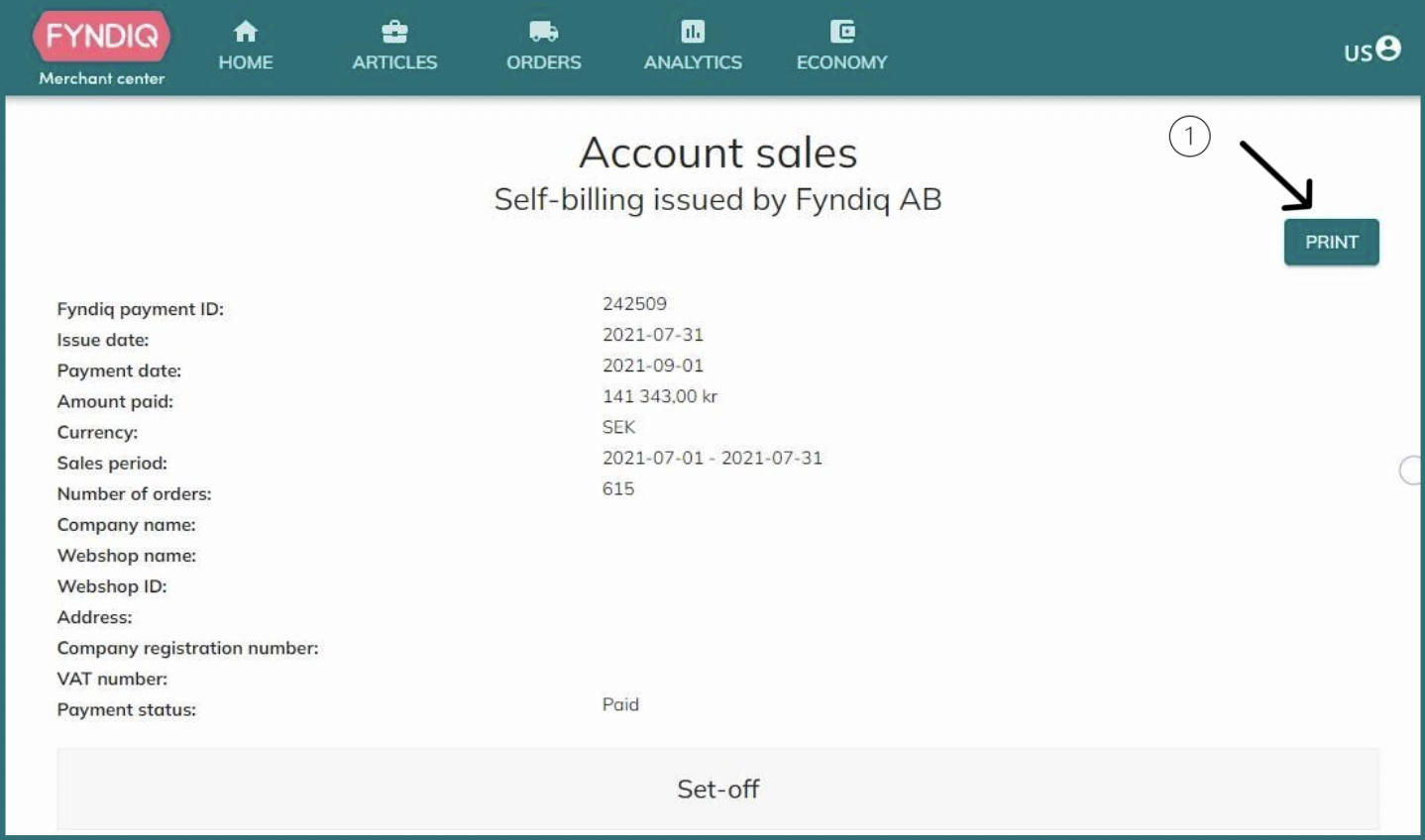Click the 'Sales period:' label
Image resolution: width=1425 pixels, height=840 pixels.
point(112,463)
